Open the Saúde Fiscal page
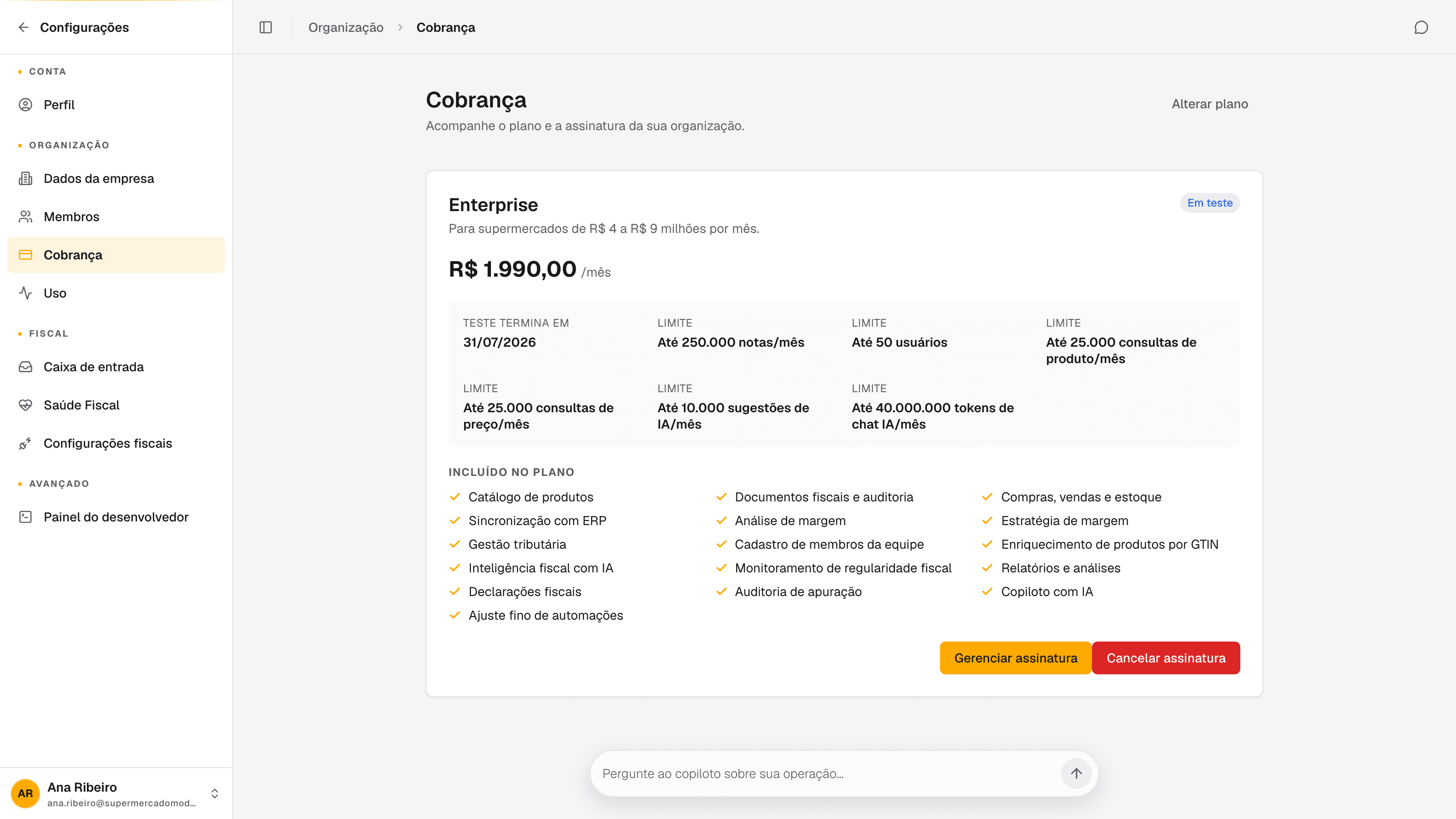 click(116, 405)
